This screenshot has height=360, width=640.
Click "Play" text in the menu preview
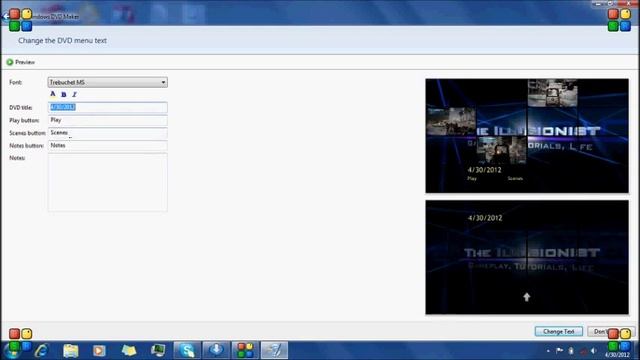point(472,178)
